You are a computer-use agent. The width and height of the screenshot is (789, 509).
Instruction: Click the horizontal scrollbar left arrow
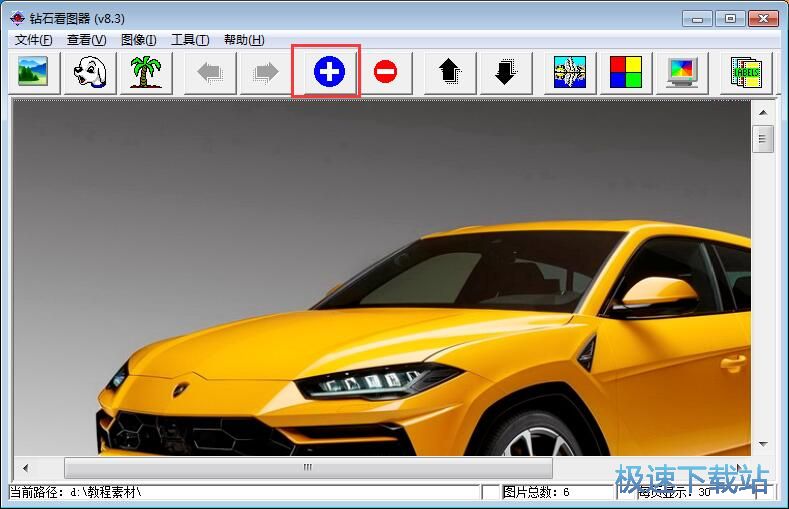pos(25,467)
